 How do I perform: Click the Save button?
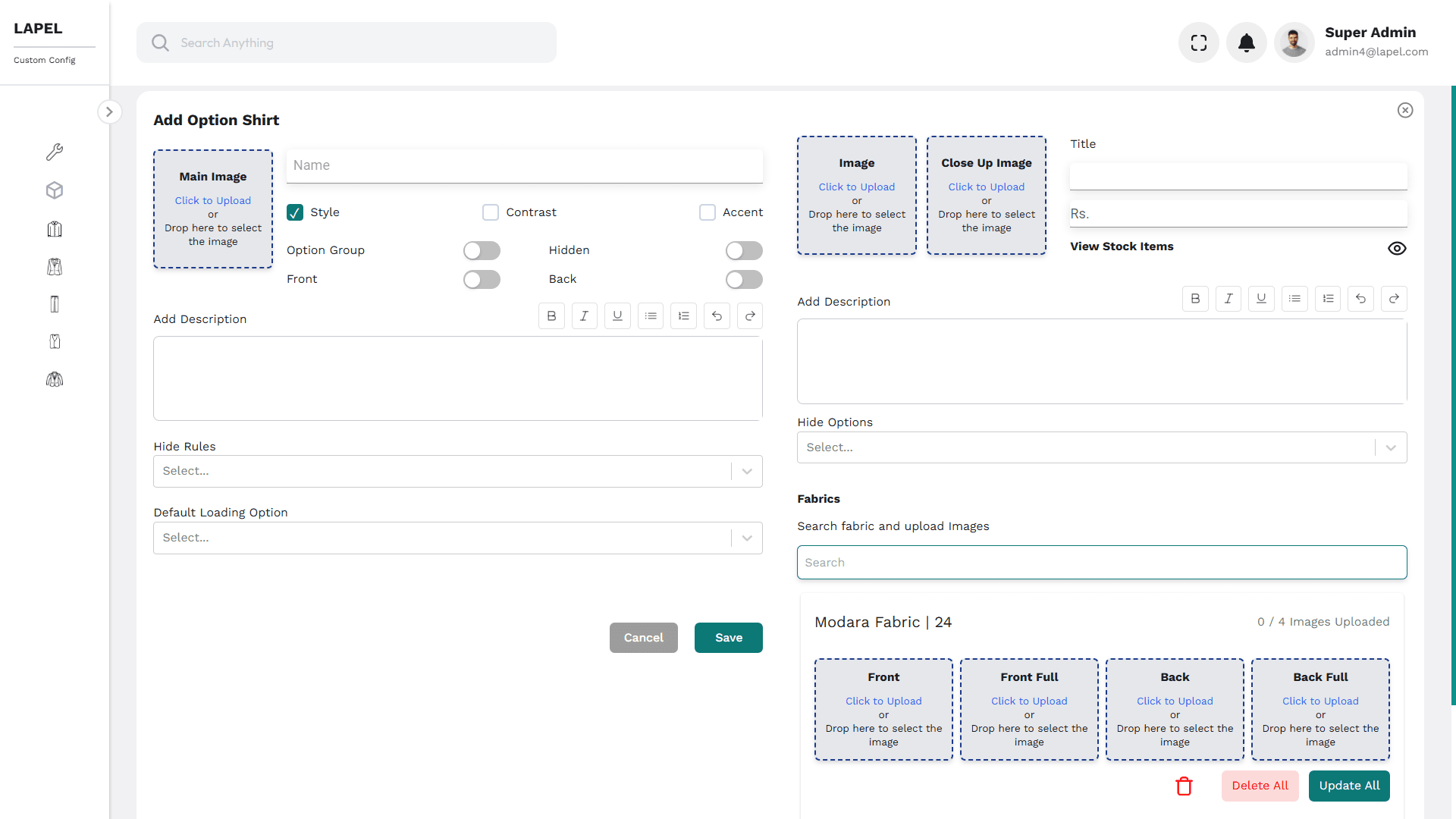click(x=728, y=638)
